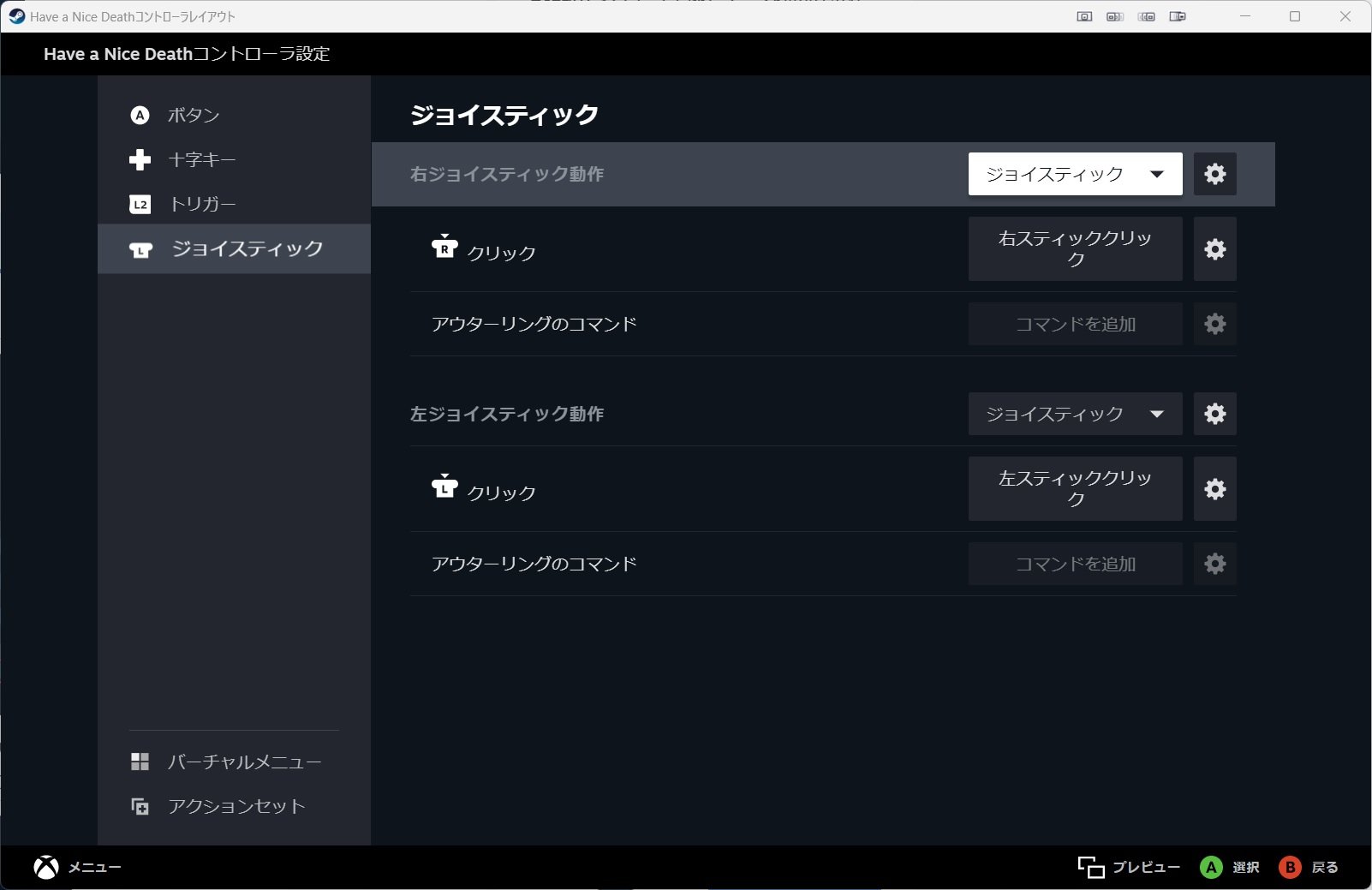Click アウターリングのコマンド label under right joystick
This screenshot has width=1372, height=890.
[534, 324]
